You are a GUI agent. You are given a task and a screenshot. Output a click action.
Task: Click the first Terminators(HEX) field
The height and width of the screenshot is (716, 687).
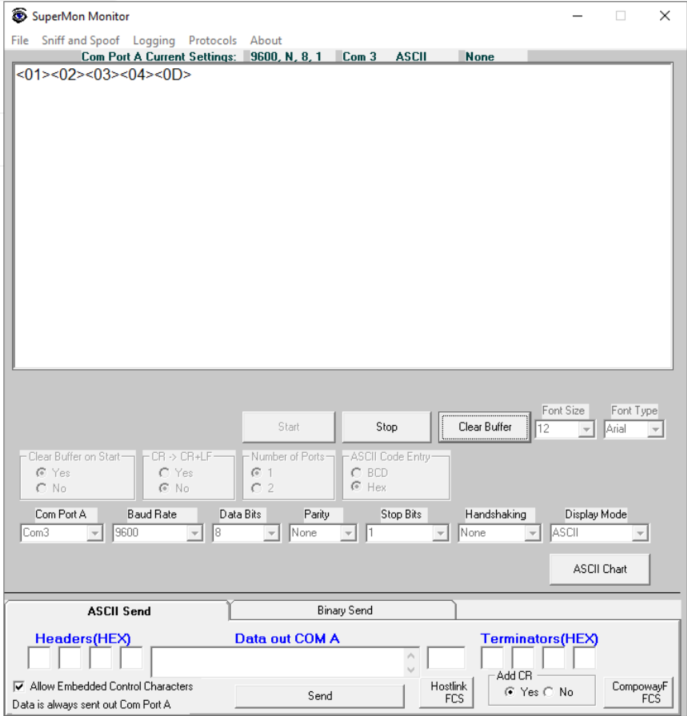[492, 658]
